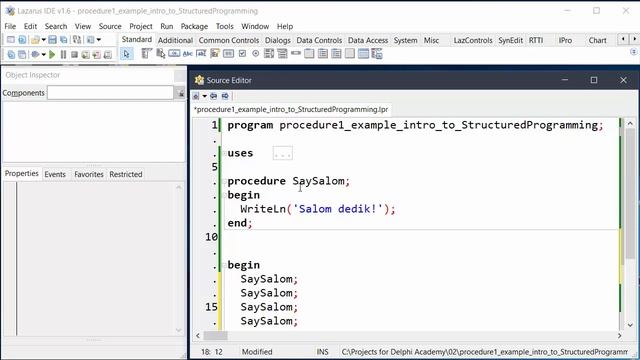640x360 pixels.
Task: Pick the TCheckGroup component icon
Action: pos(336,53)
